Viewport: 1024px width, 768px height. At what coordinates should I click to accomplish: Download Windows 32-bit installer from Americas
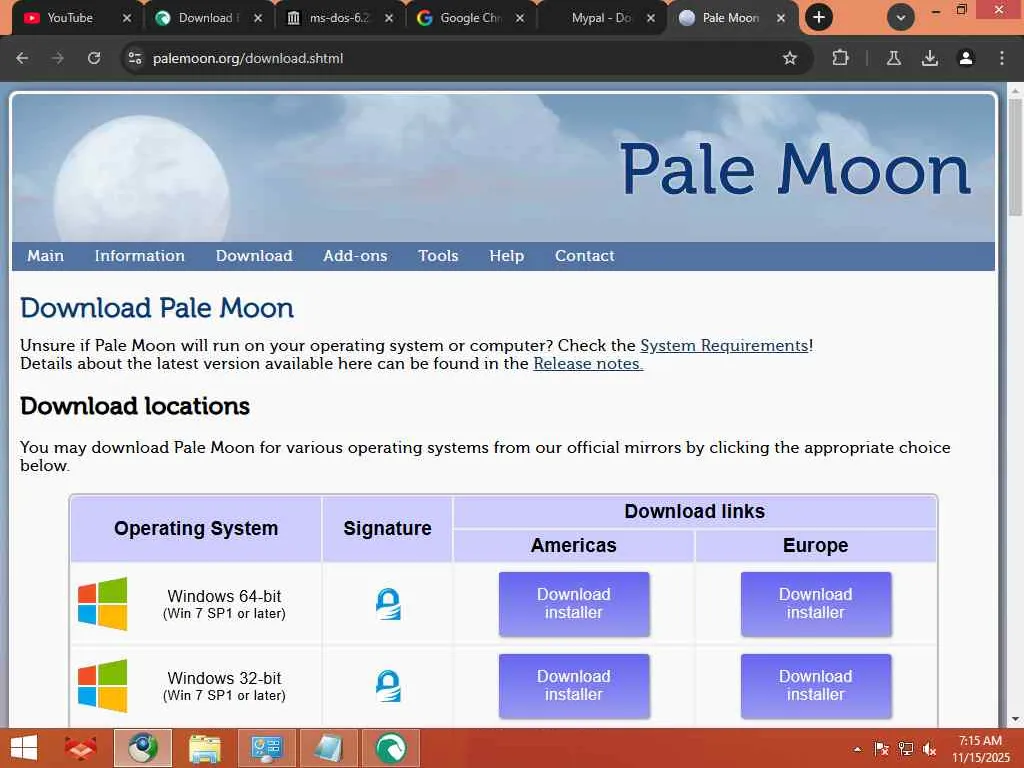pos(574,686)
